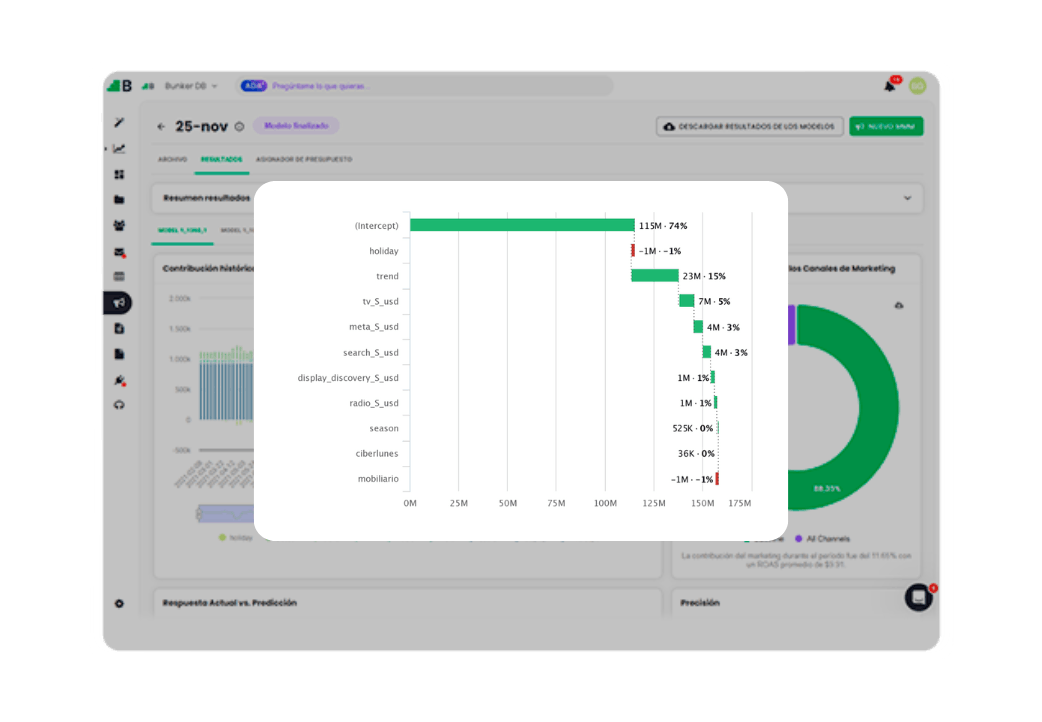The width and height of the screenshot is (1042, 722).
Task: Click the meta_S_usd bar
Action: (x=698, y=326)
